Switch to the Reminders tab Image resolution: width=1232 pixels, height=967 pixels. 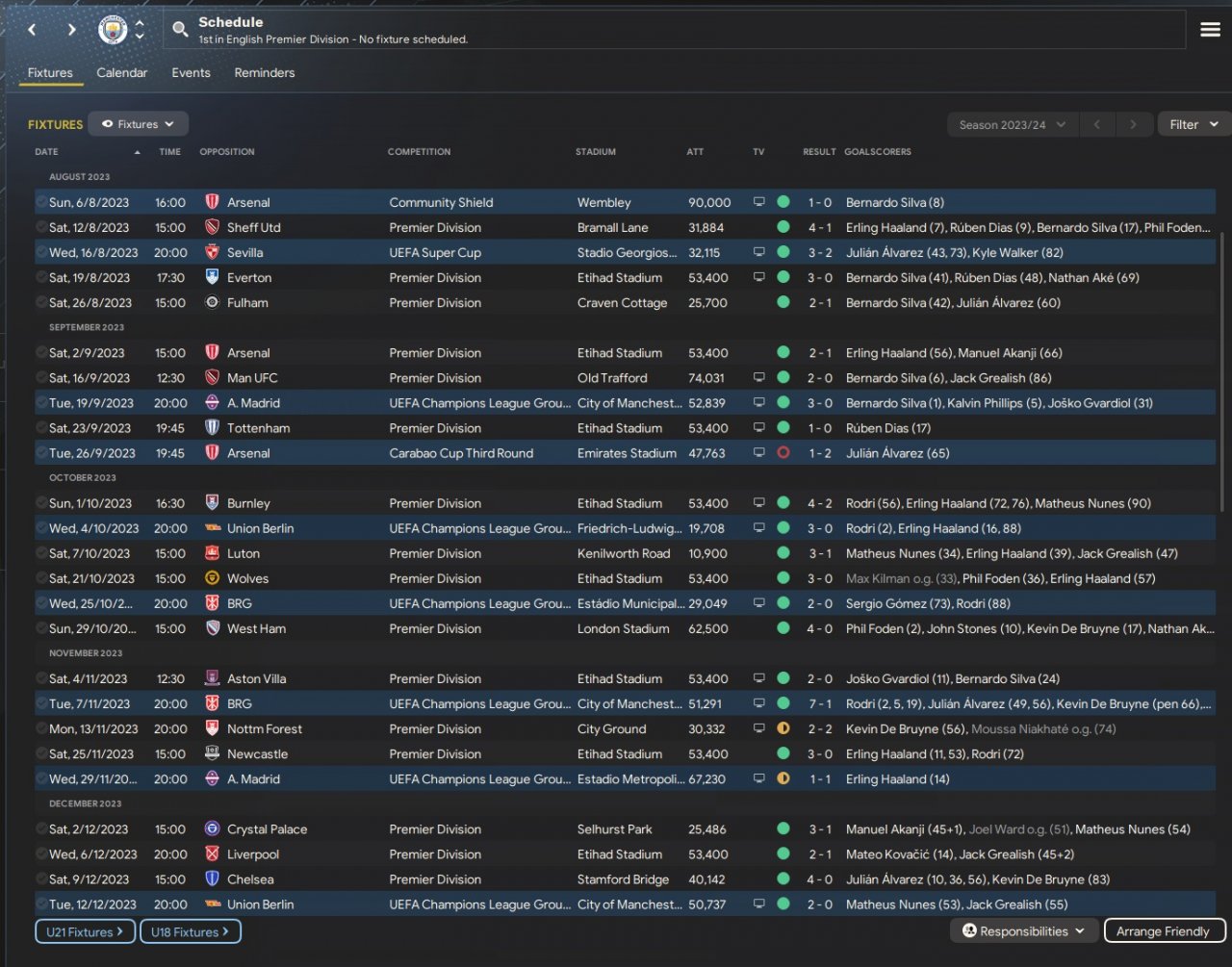pos(265,73)
